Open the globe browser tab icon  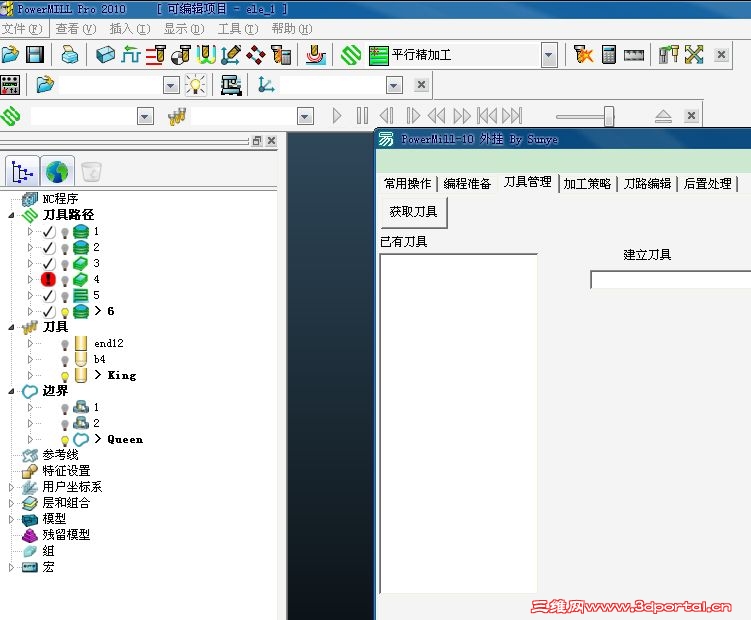pyautogui.click(x=57, y=172)
